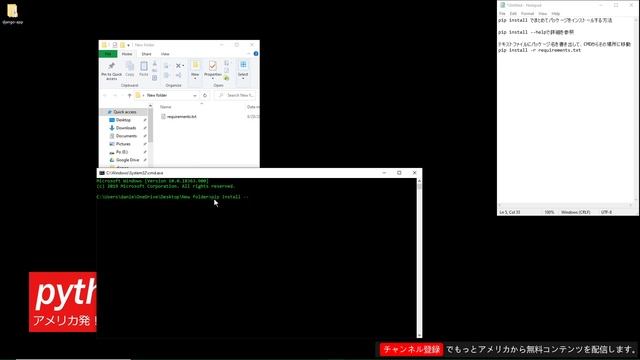Select the requirements.txt file
The height and width of the screenshot is (360, 640).
[179, 116]
